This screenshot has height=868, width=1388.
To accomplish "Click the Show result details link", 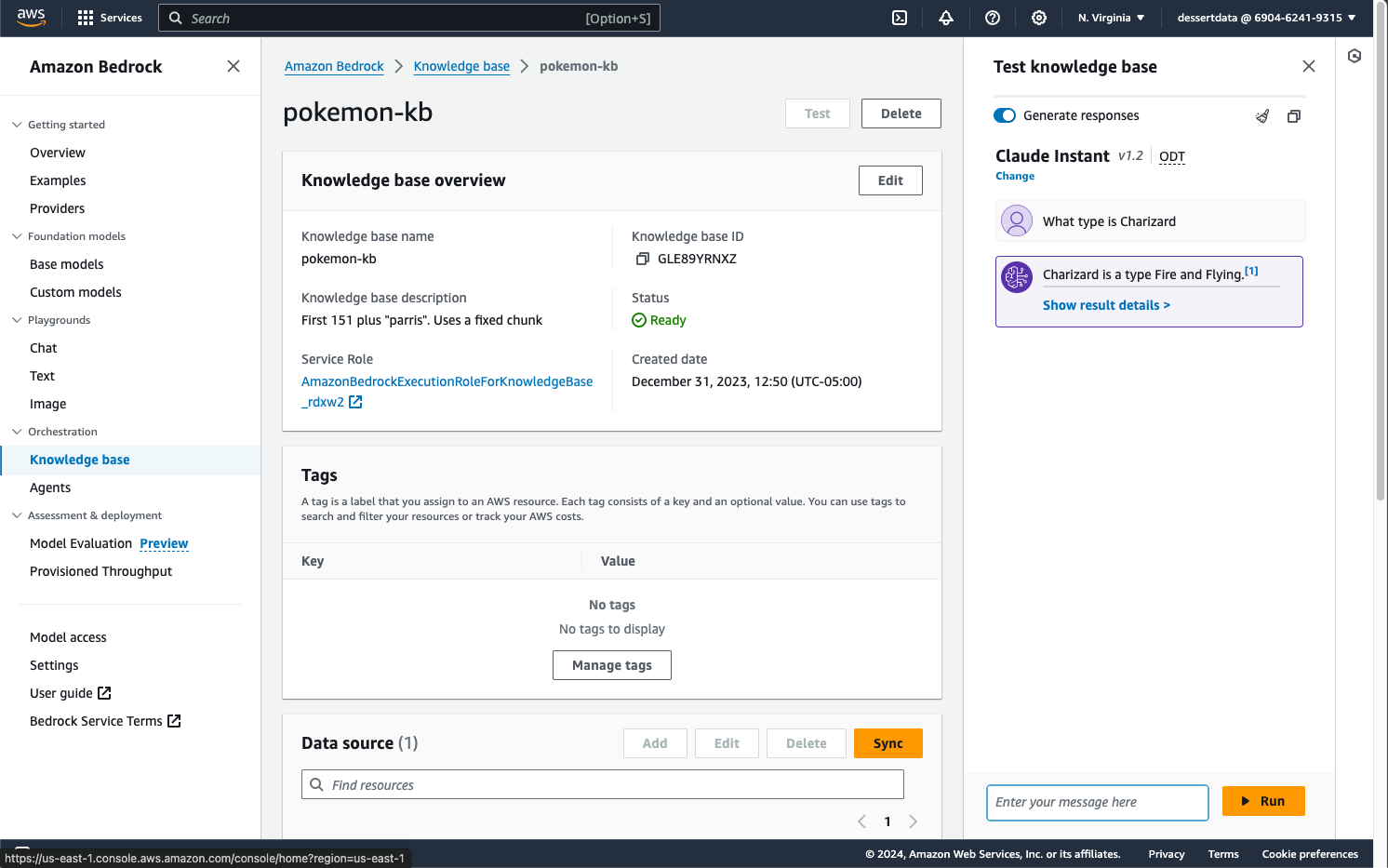I will [1106, 305].
